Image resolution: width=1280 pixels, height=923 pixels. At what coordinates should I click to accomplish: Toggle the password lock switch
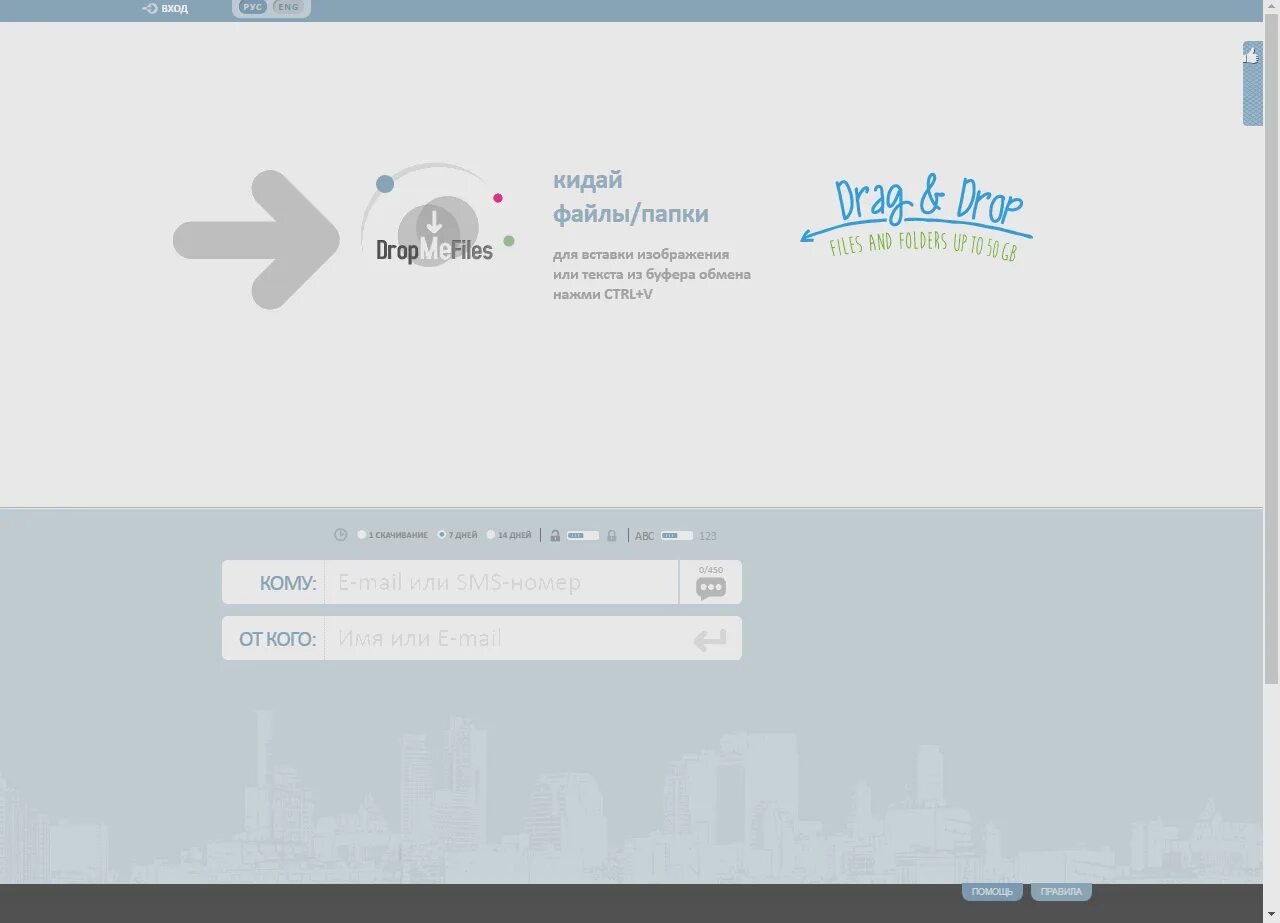coord(583,535)
